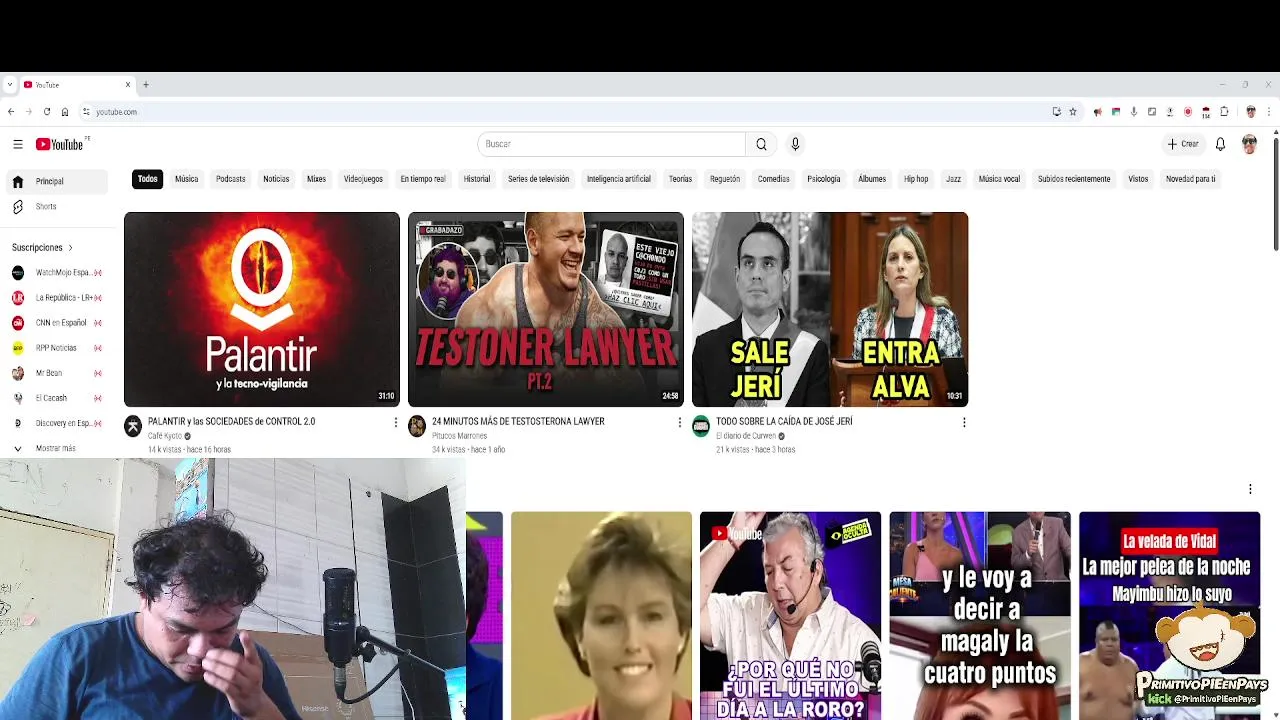Open the Testoner Lawyer Pt.2 thumbnail
This screenshot has width=1280, height=720.
pos(546,309)
